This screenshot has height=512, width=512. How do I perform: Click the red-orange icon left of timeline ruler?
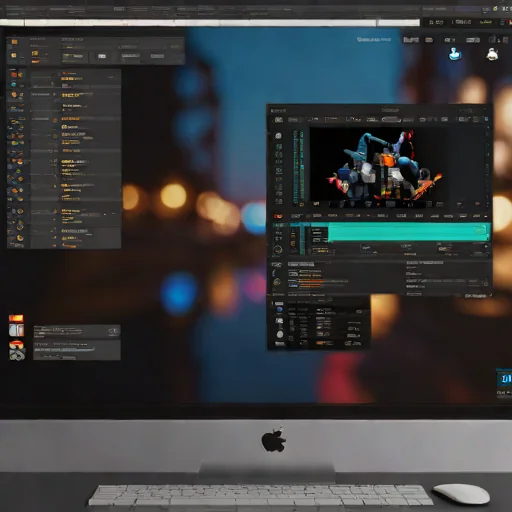click(x=278, y=216)
